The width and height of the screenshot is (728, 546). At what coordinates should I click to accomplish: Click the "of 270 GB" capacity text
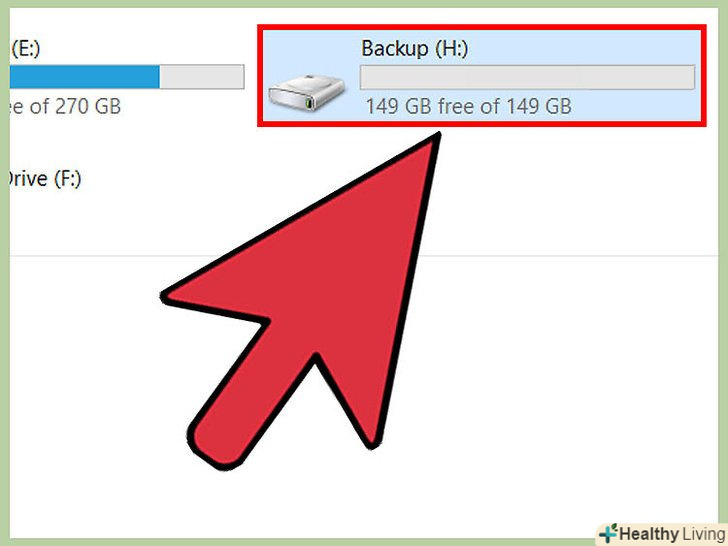(75, 106)
